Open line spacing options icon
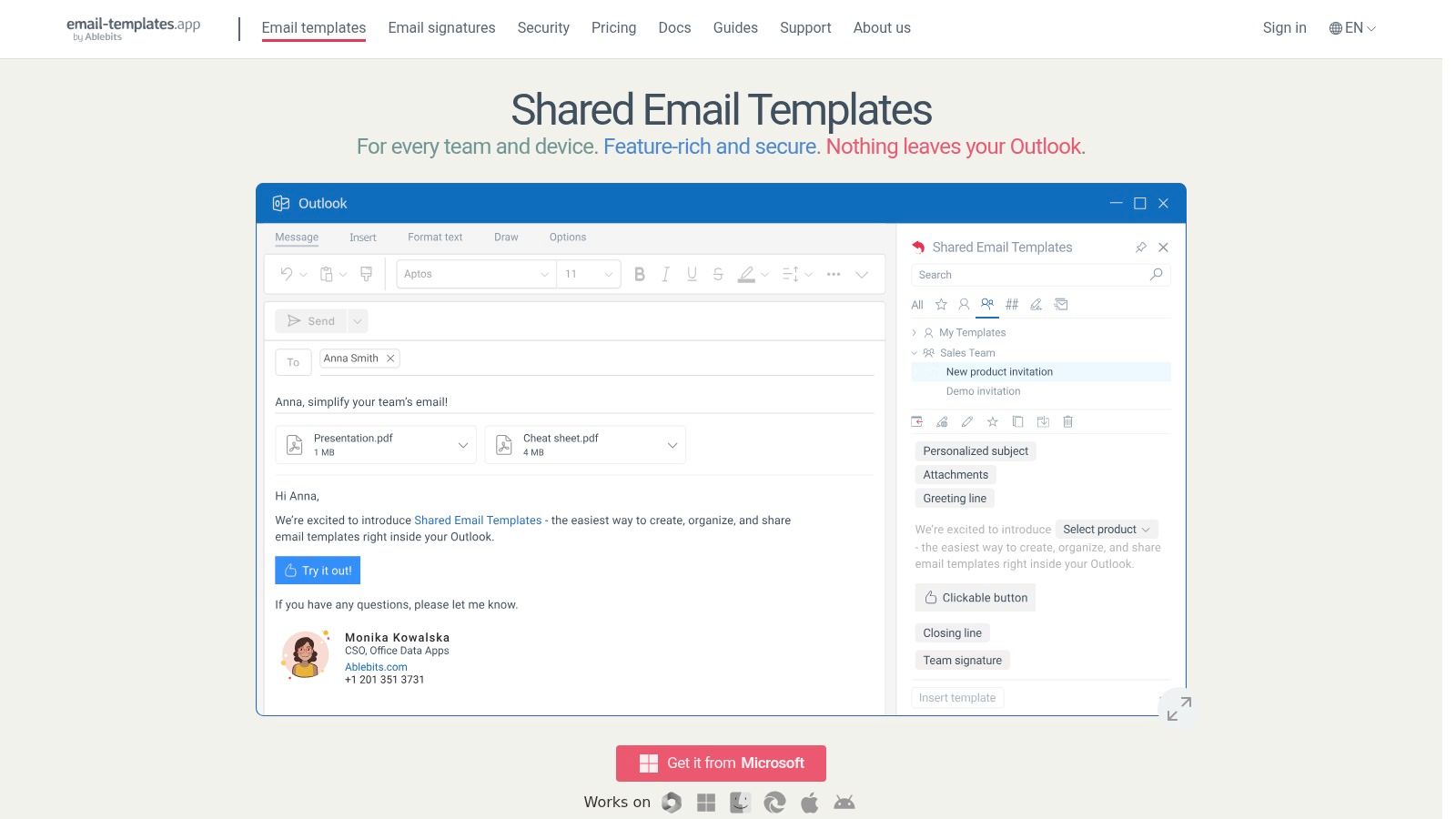 click(x=790, y=274)
